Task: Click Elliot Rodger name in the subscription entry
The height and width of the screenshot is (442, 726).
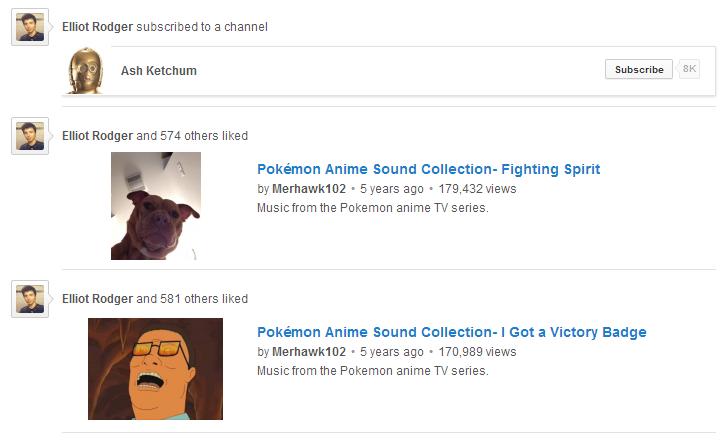Action: pos(97,26)
